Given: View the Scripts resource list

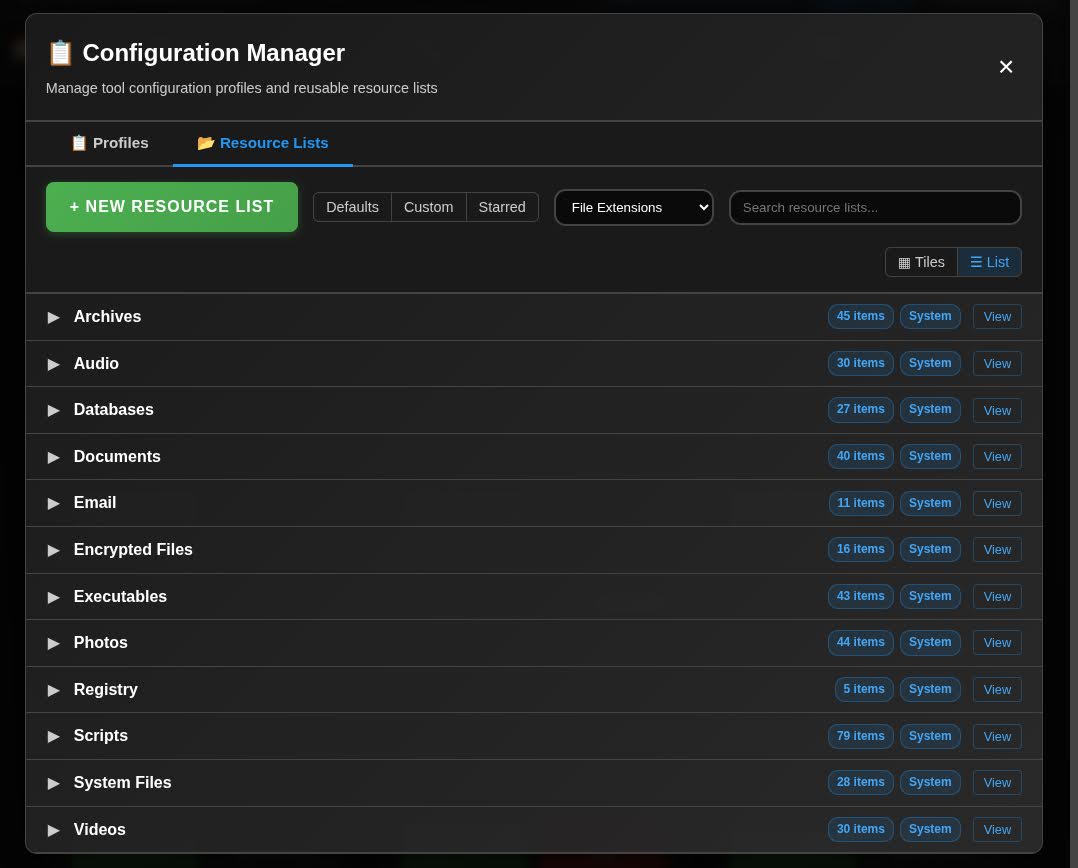Looking at the screenshot, I should pos(997,736).
